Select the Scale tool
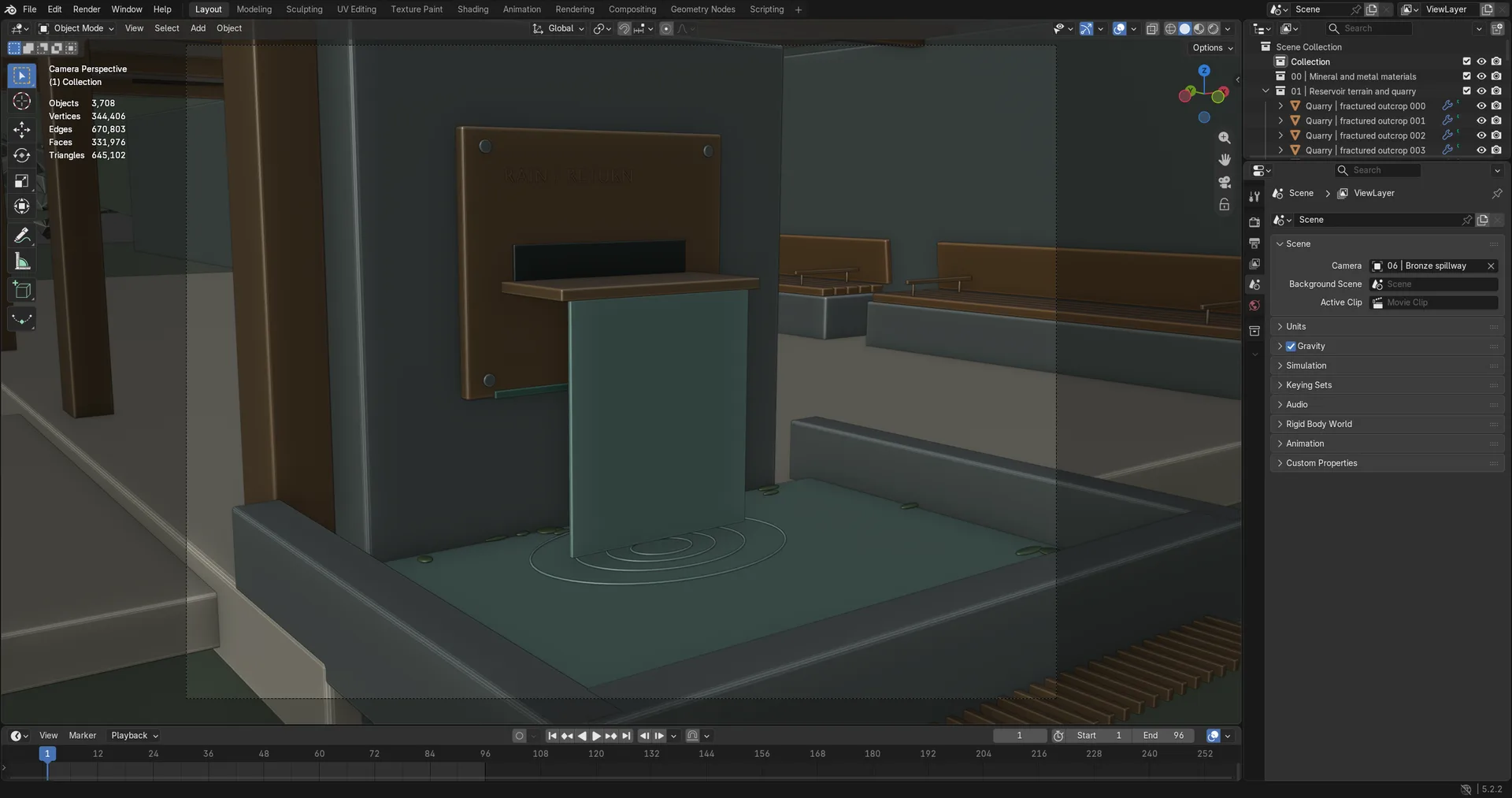The width and height of the screenshot is (1512, 798). coord(22,181)
